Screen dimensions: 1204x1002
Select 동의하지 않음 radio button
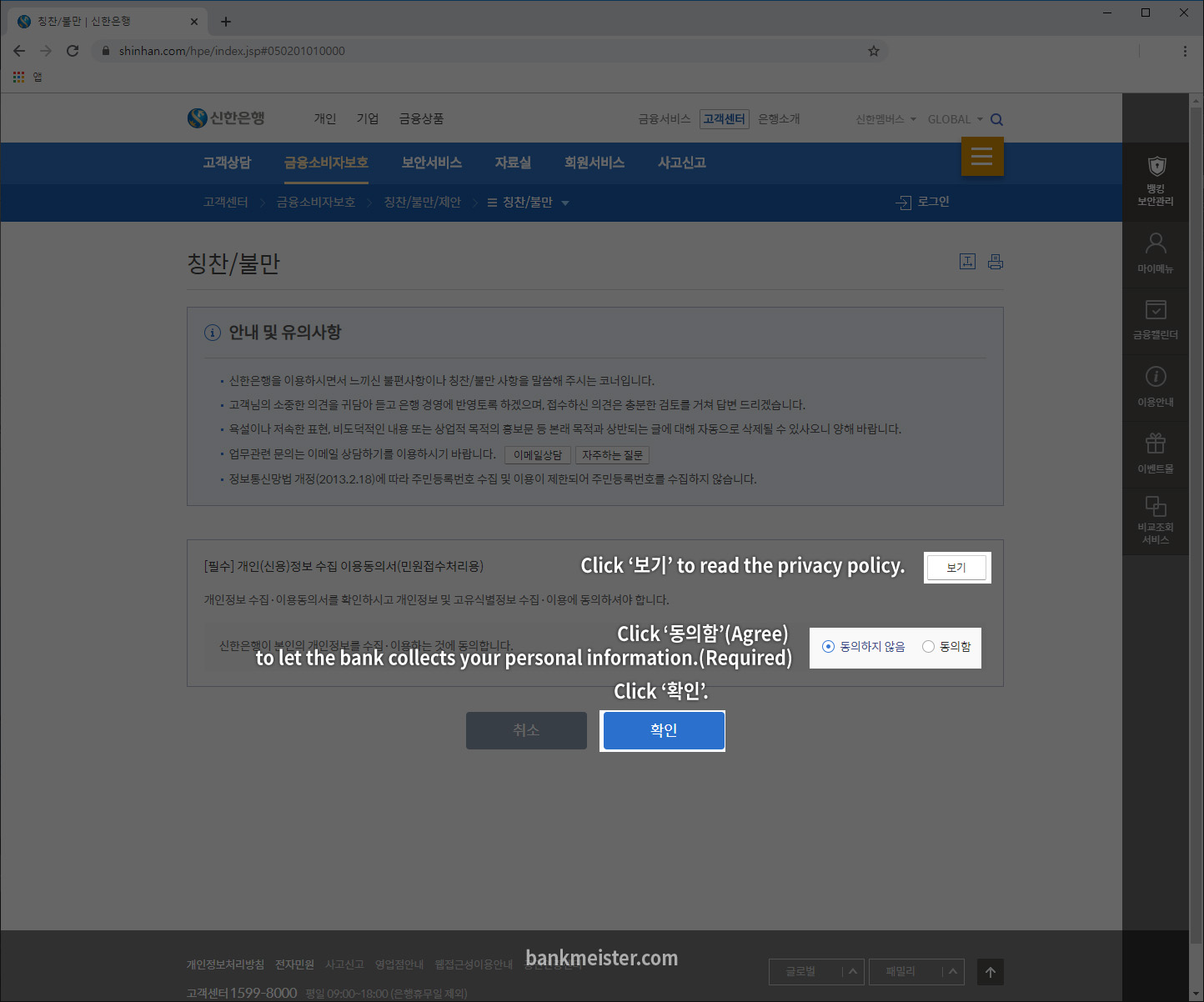828,646
